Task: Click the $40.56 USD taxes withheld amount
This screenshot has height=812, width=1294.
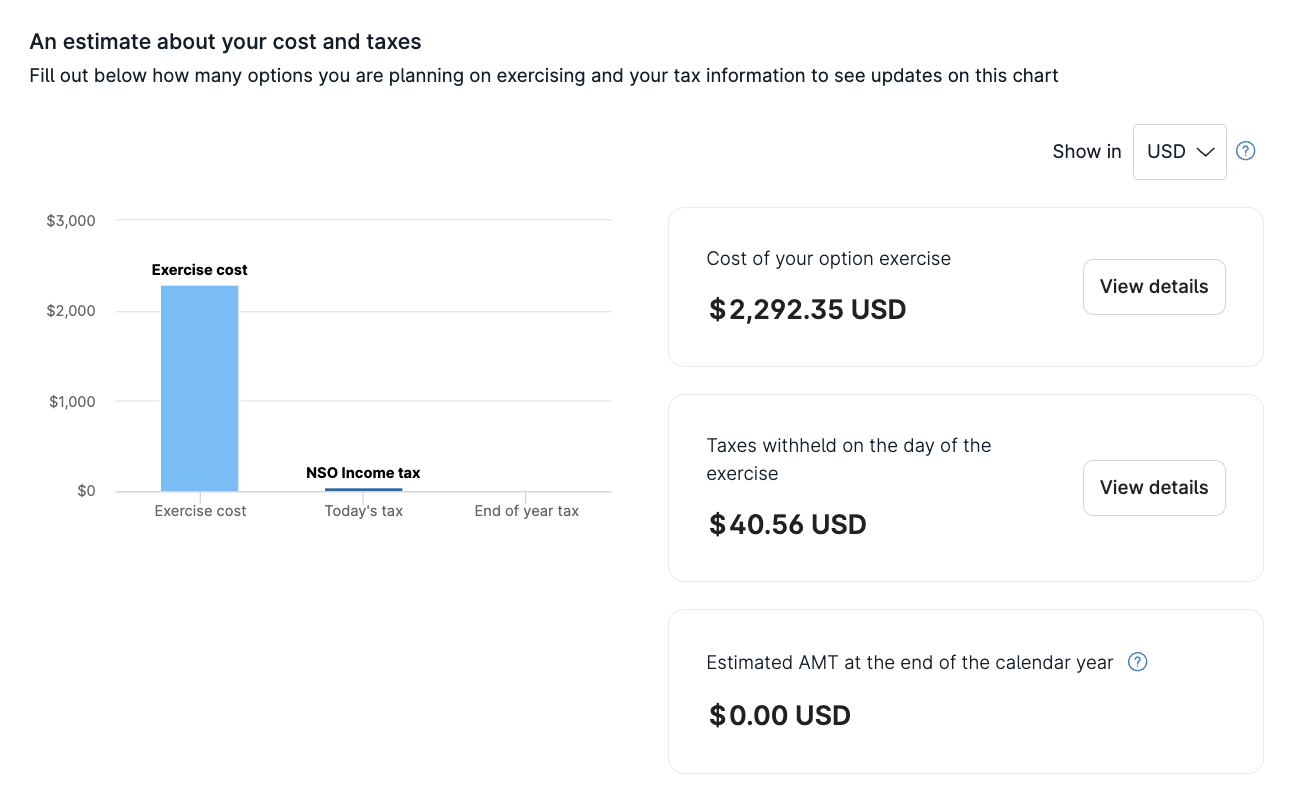Action: (x=787, y=524)
